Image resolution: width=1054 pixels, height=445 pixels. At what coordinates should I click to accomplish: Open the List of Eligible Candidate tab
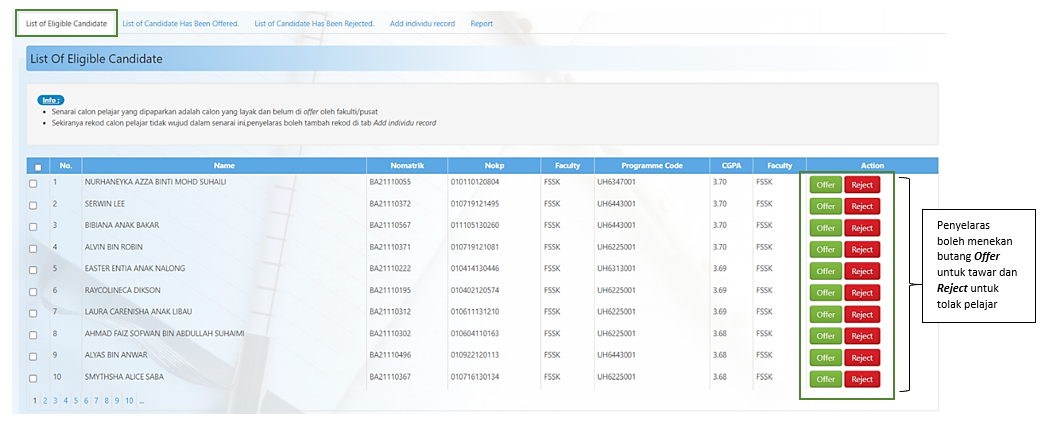click(66, 23)
